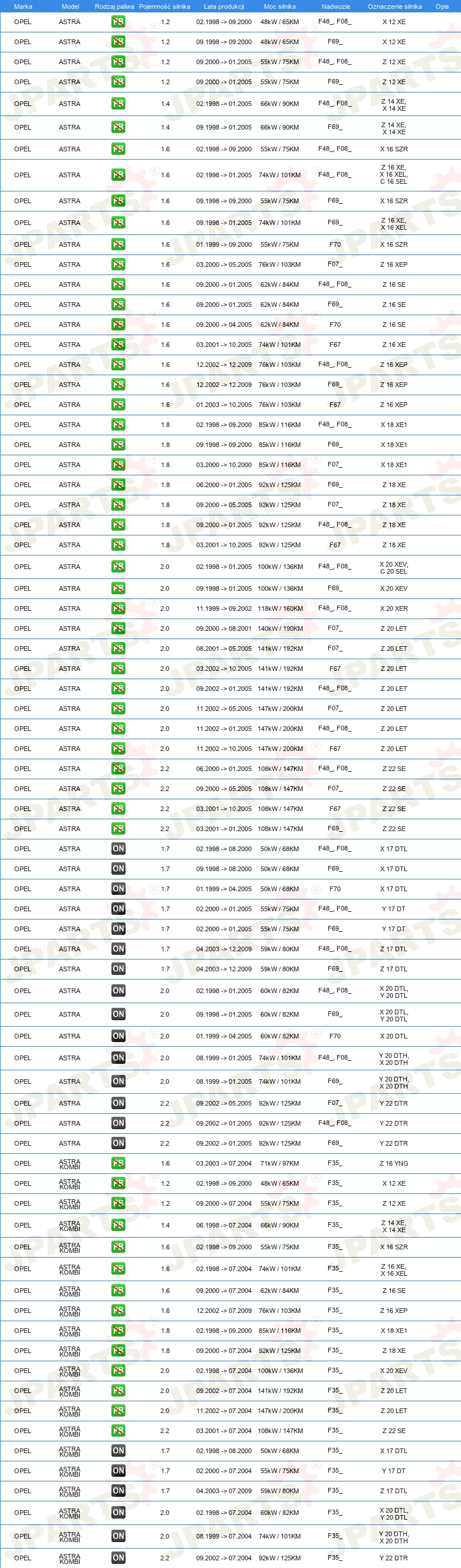Pick diesel ON icon in 09.2002 -> 05.2005 row

tap(118, 1103)
